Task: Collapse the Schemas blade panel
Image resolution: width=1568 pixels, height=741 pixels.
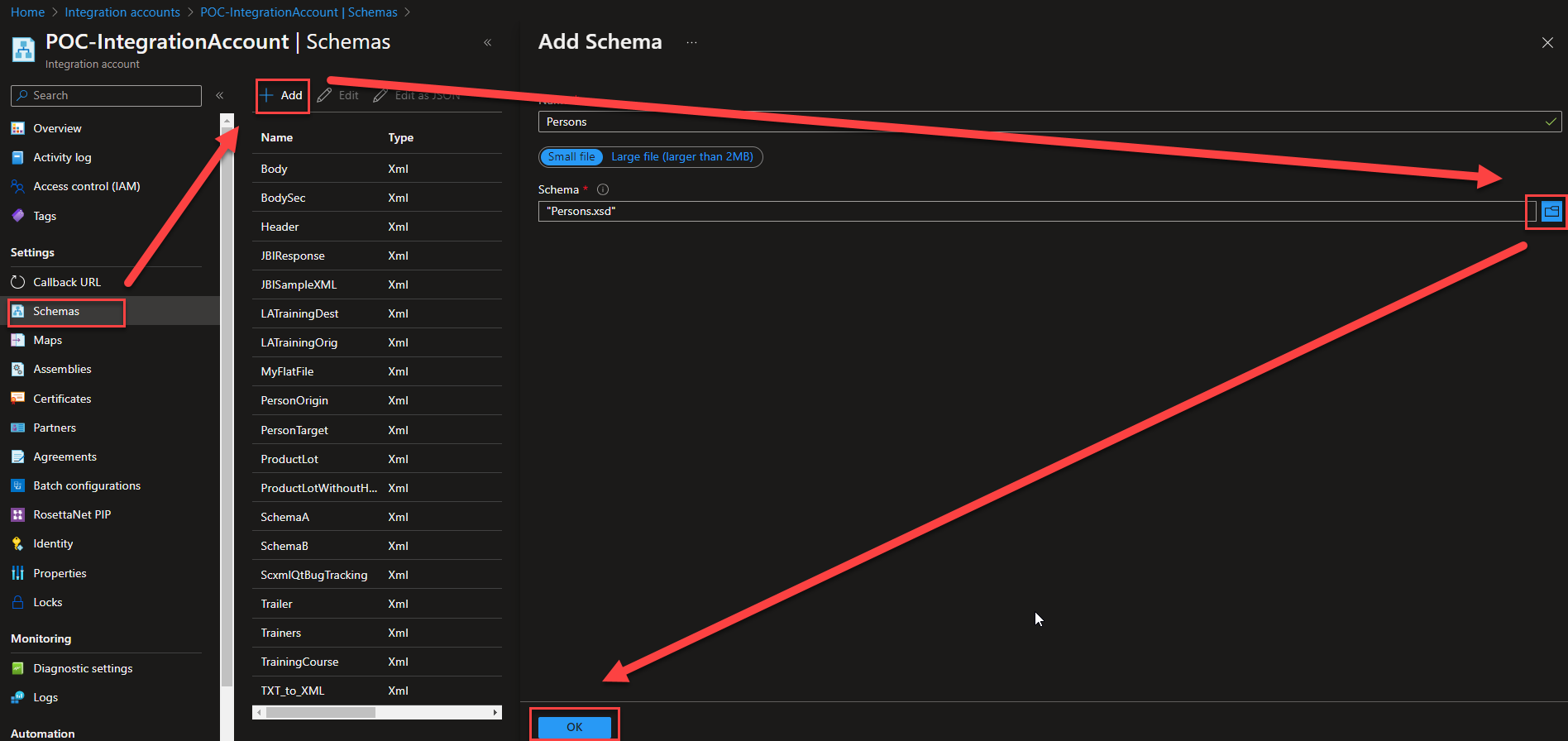Action: pos(487,42)
